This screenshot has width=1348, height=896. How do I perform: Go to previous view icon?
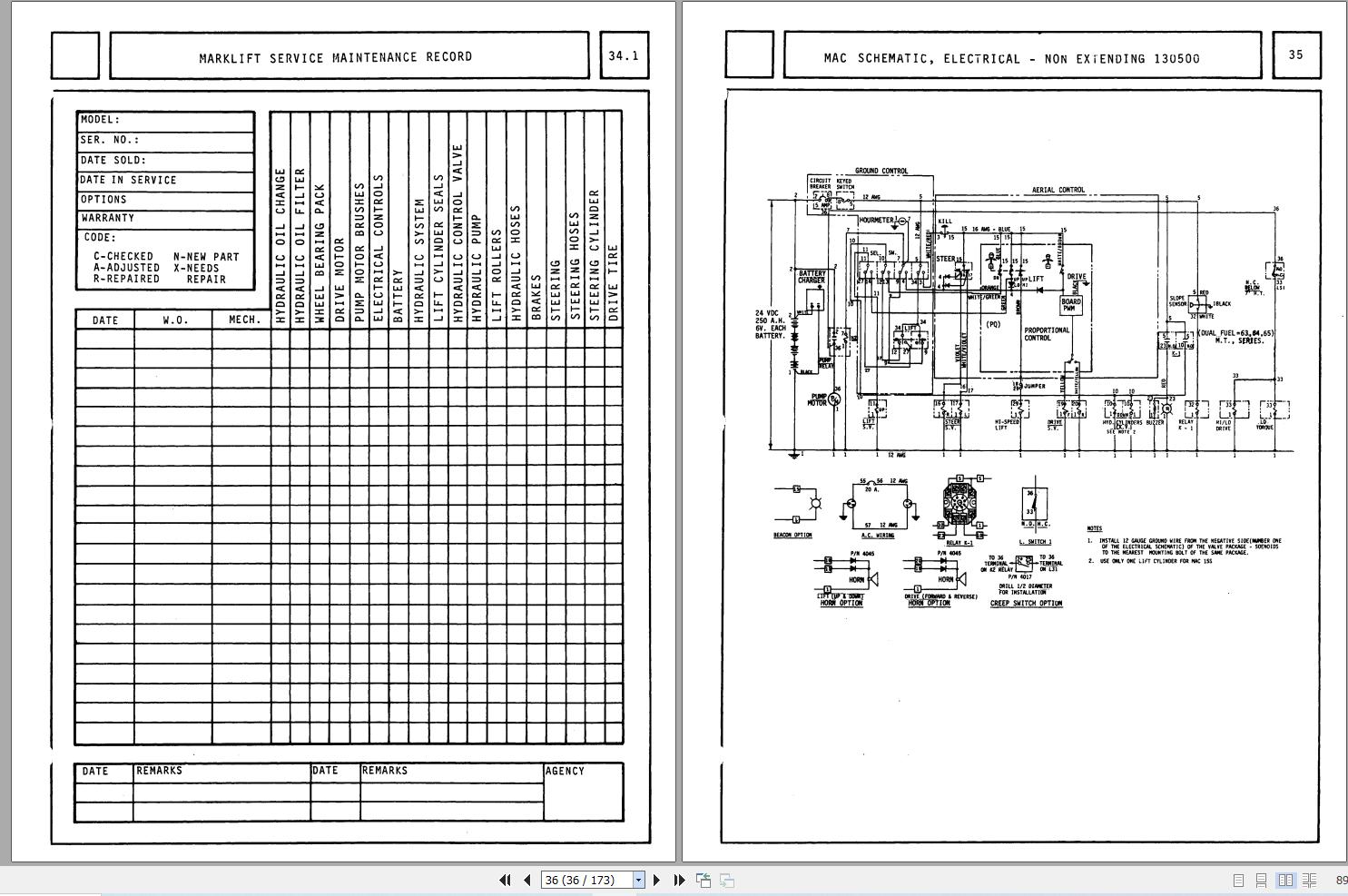pos(704,880)
